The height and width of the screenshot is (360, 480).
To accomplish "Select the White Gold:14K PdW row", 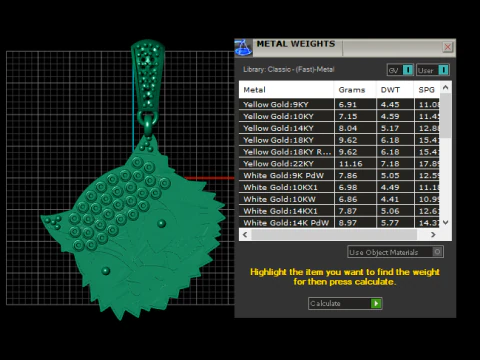I will tap(339, 223).
